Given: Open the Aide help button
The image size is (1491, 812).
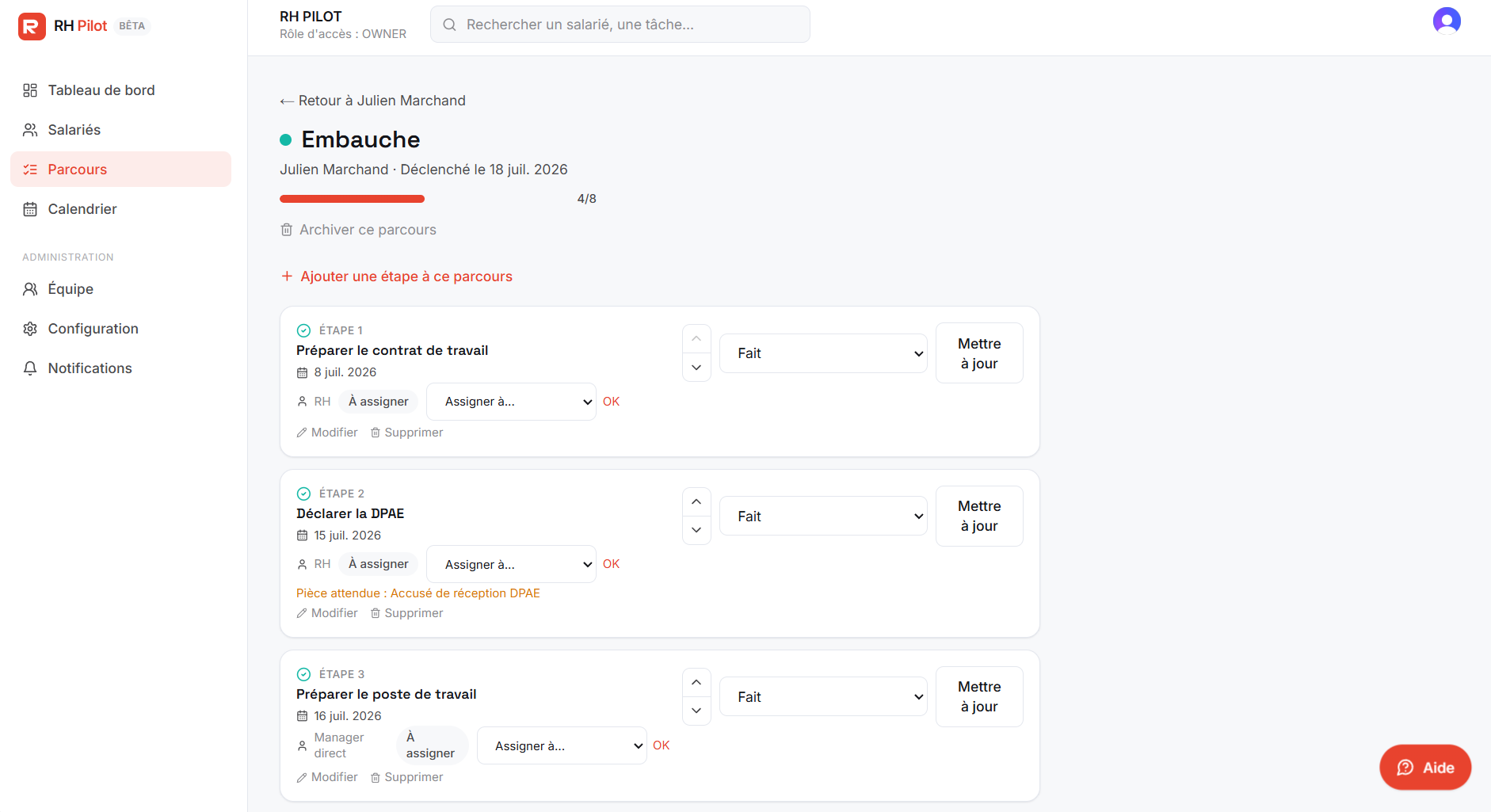Looking at the screenshot, I should click(1425, 768).
